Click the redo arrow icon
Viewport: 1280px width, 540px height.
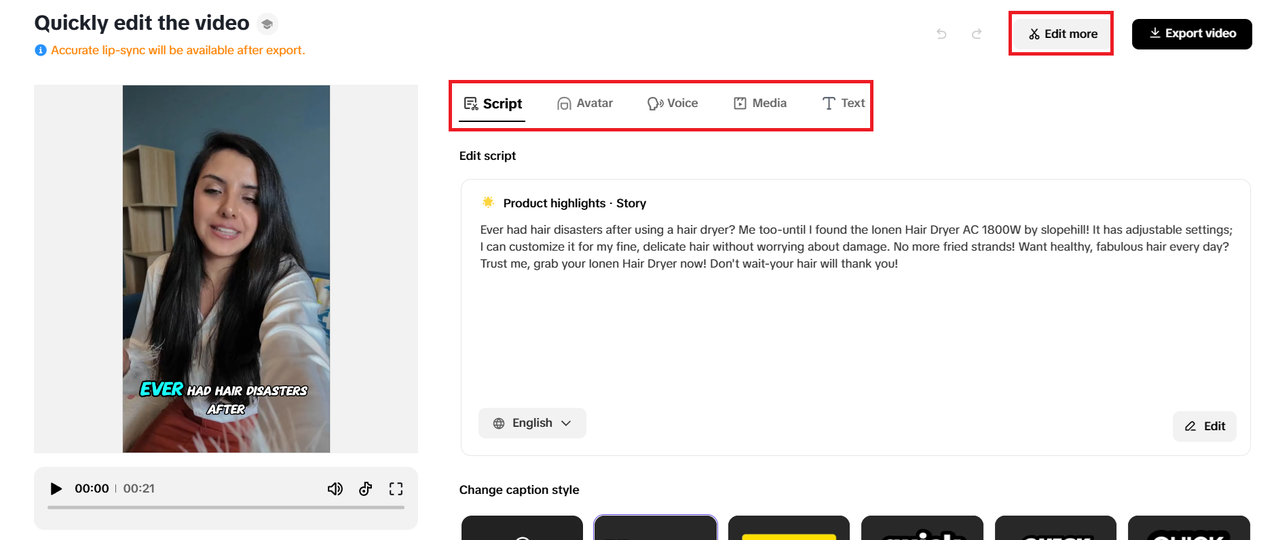pyautogui.click(x=977, y=34)
